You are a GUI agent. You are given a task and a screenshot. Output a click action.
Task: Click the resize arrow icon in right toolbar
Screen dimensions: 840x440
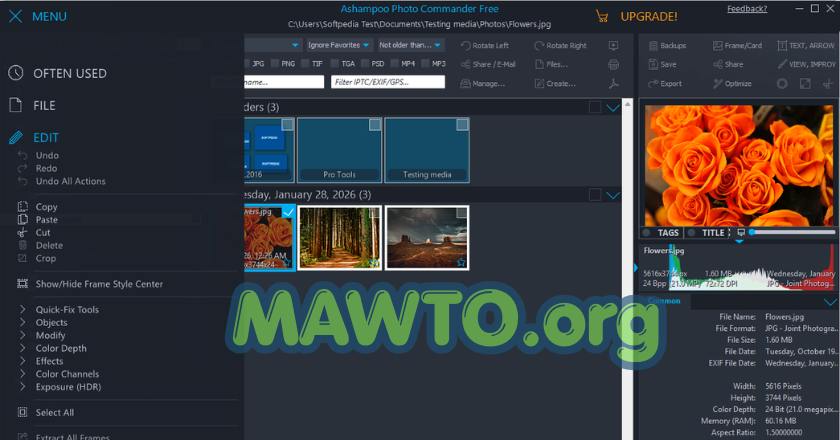coord(805,84)
